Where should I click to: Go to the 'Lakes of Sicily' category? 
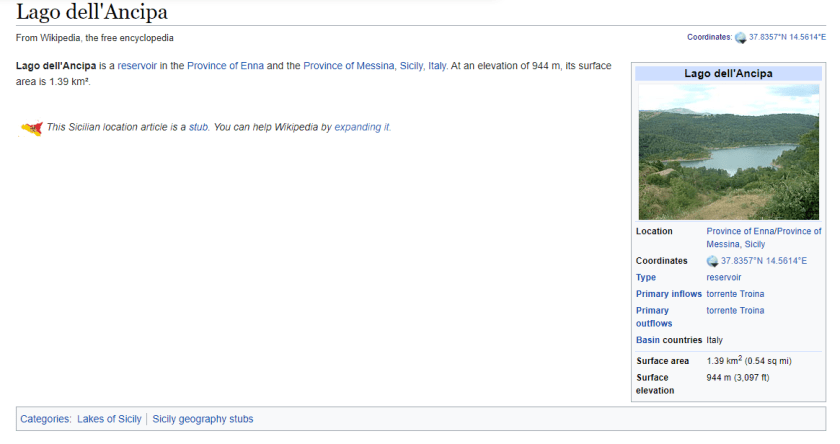(x=109, y=420)
